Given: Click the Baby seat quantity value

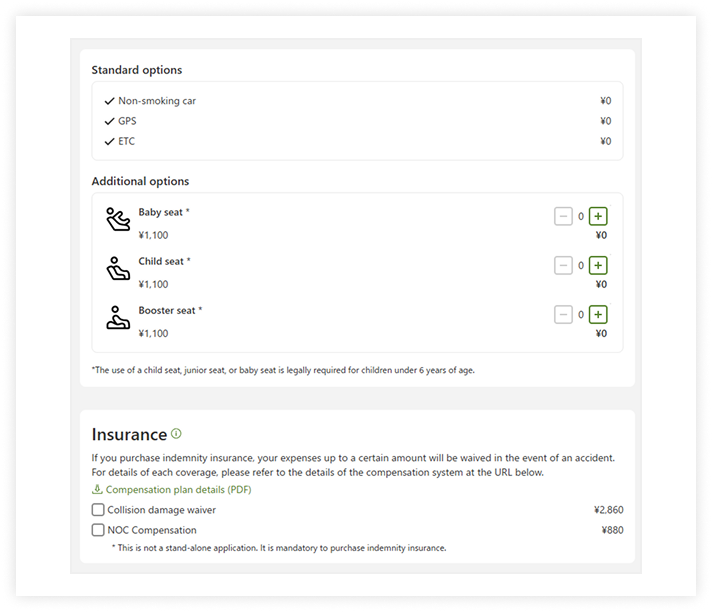Looking at the screenshot, I should [581, 217].
